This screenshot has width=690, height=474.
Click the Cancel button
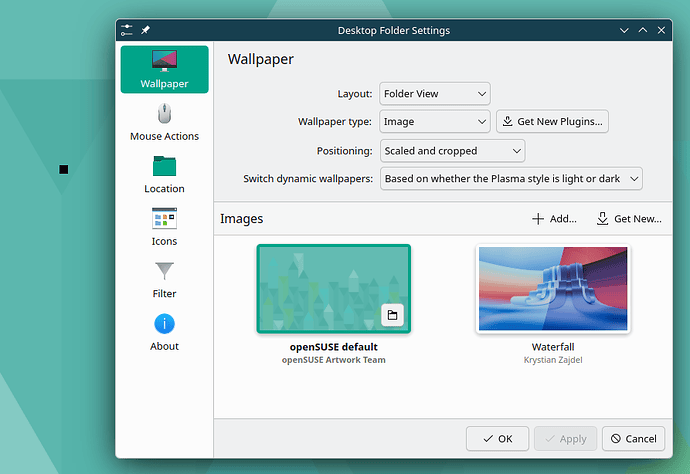coord(633,439)
